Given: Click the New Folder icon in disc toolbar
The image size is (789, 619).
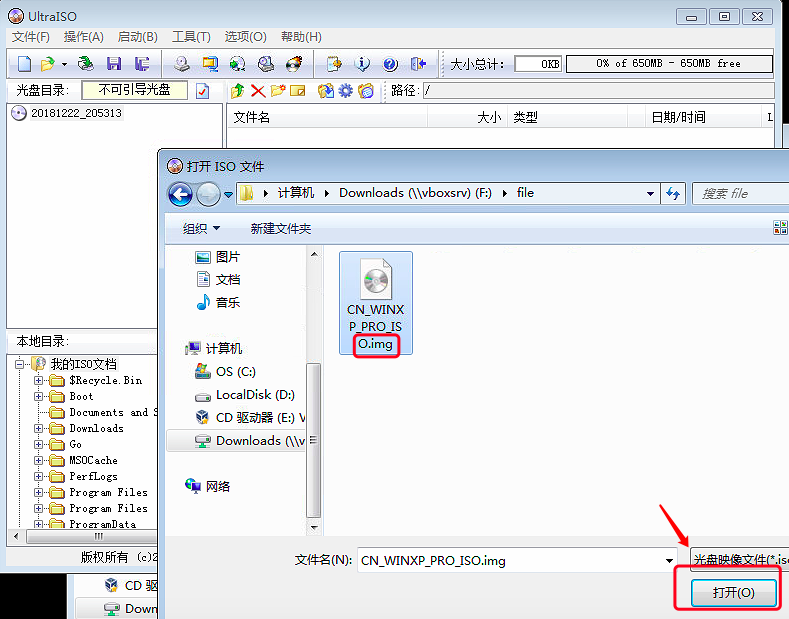Looking at the screenshot, I should tap(278, 91).
